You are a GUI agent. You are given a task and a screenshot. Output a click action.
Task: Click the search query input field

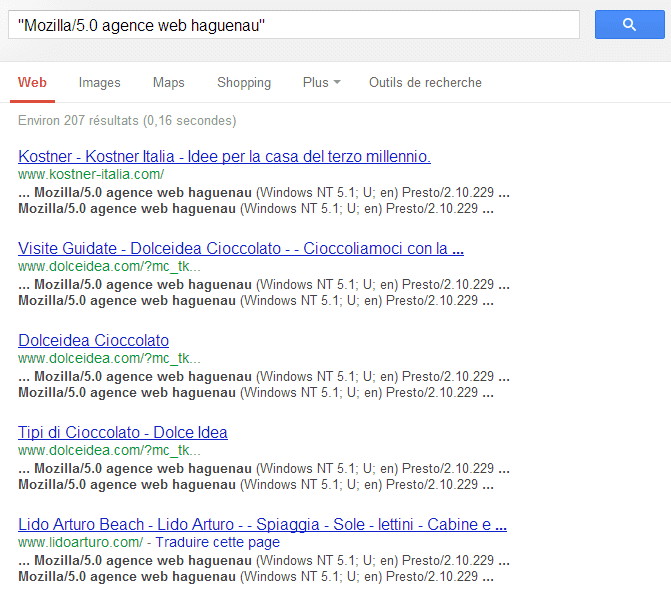(294, 25)
